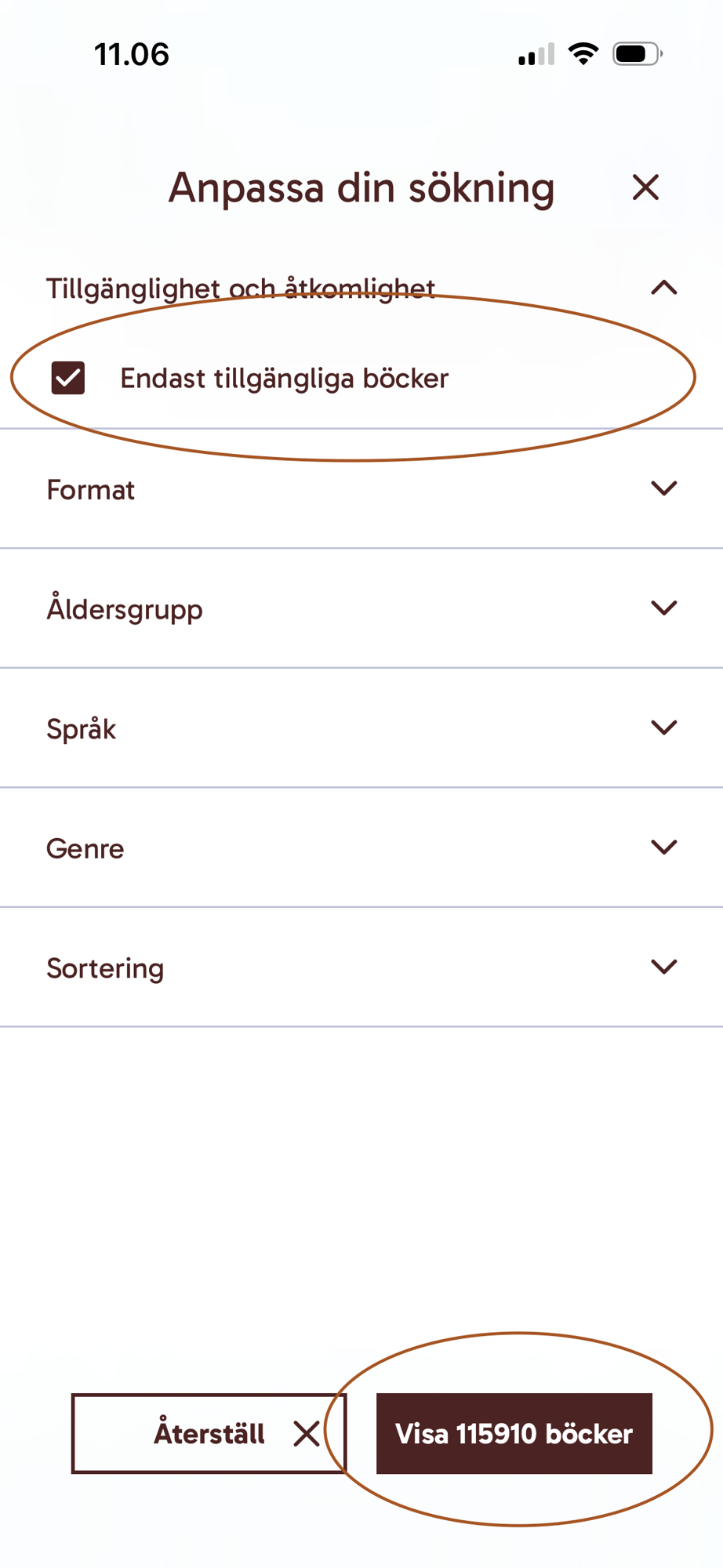Expand the Sortering chevron arrow
This screenshot has height=1568, width=723.
coord(663,967)
